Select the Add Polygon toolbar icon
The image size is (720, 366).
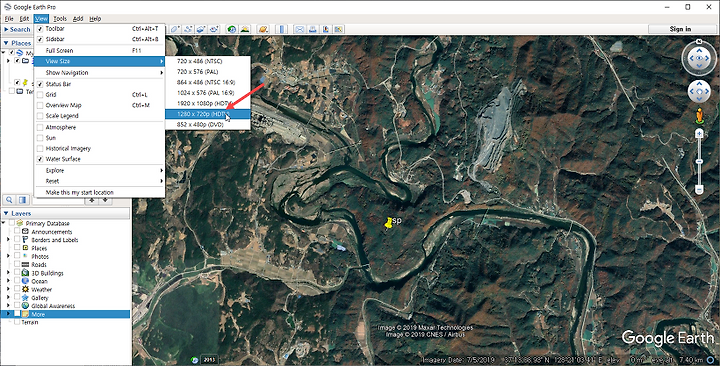pos(175,29)
